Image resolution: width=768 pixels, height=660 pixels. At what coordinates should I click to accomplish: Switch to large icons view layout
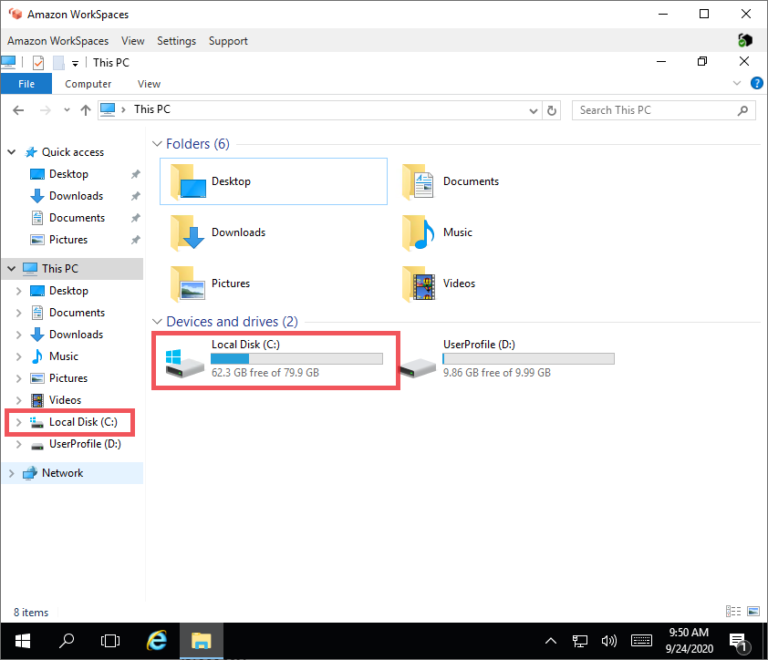pos(751,612)
